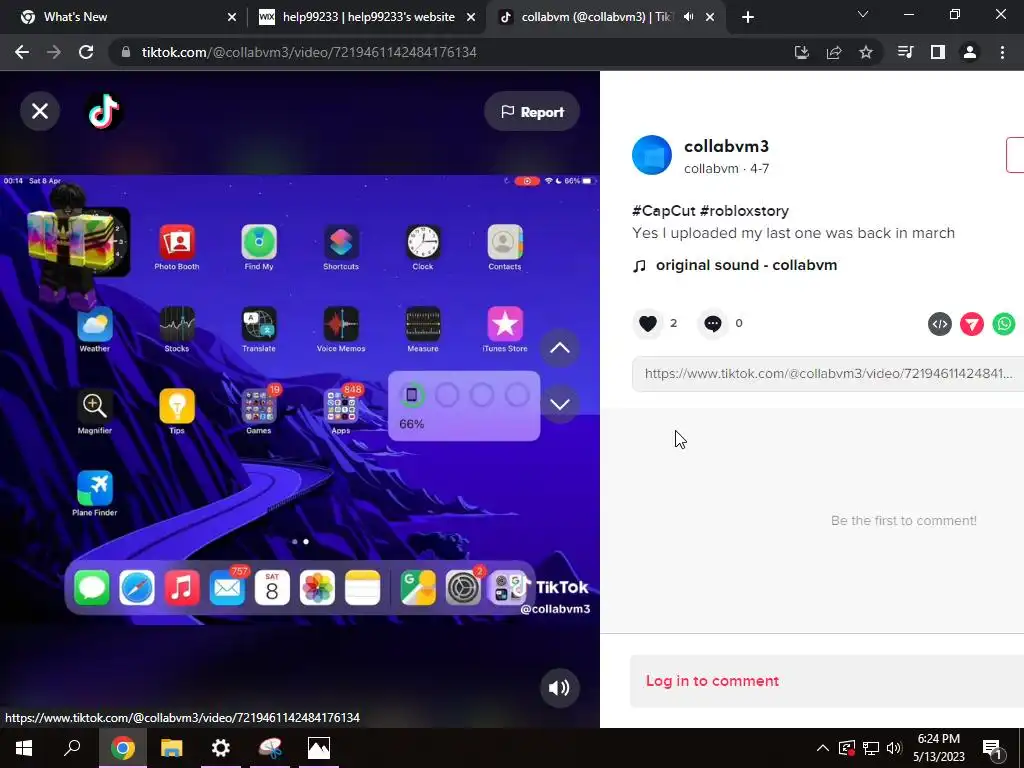Share this page icon in address bar
This screenshot has height=768, width=1024.
pos(833,52)
